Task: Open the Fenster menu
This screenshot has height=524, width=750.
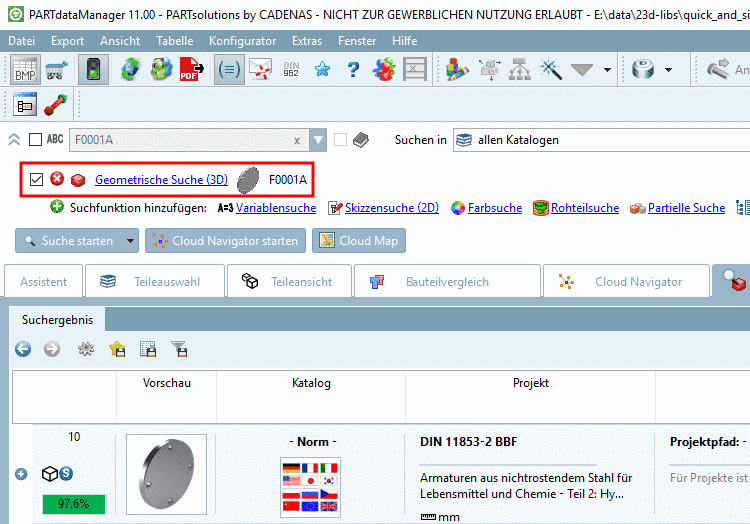Action: (357, 41)
